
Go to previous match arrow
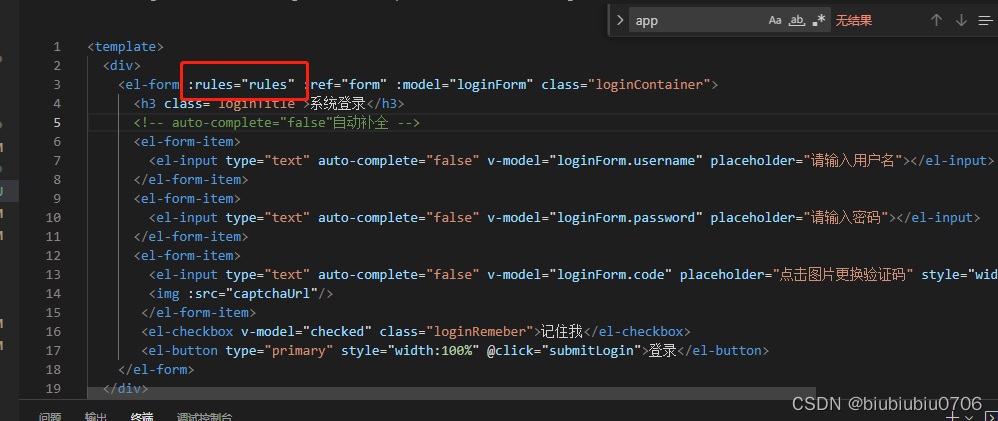click(x=936, y=20)
